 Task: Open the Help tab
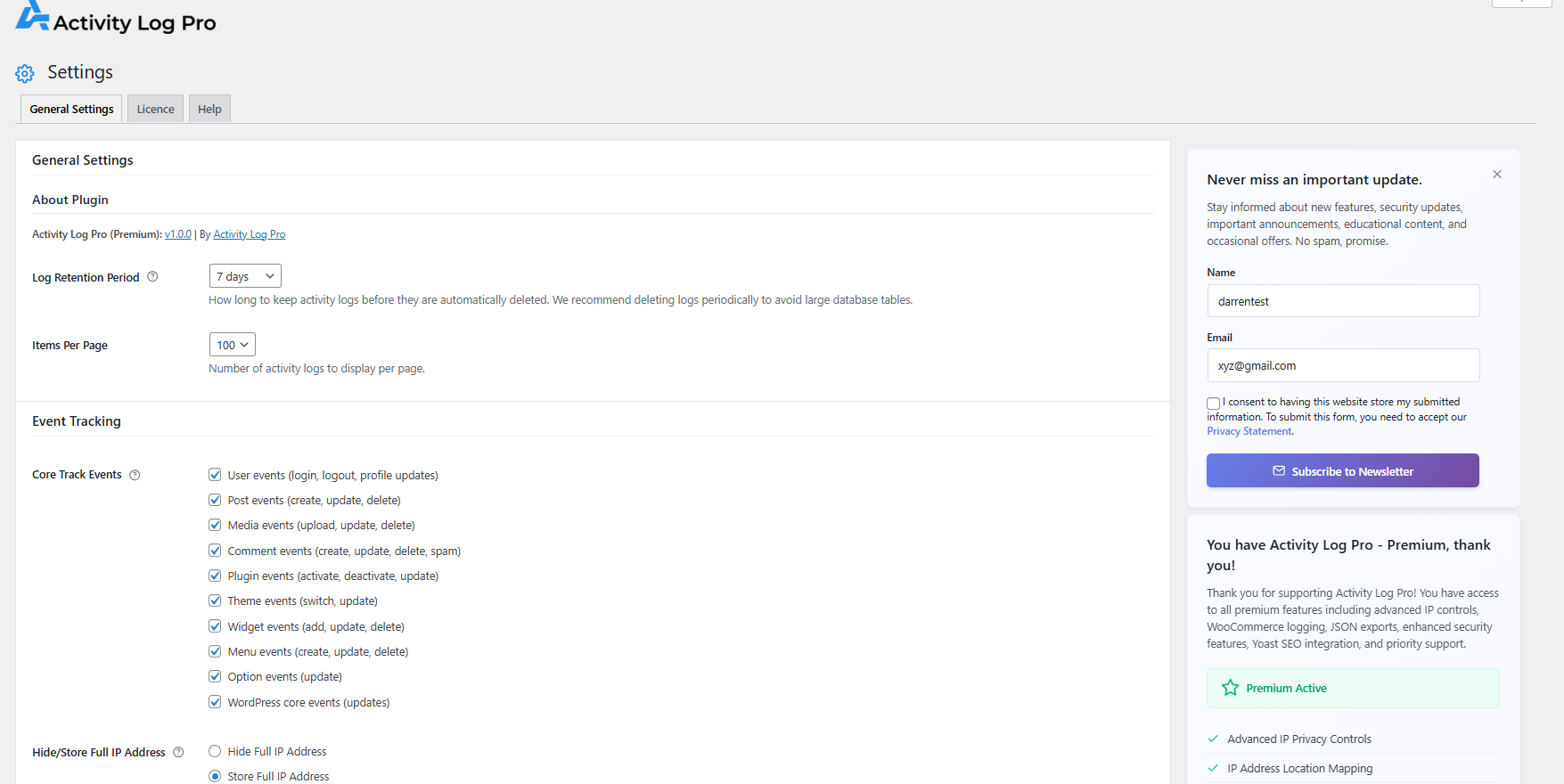pos(209,109)
